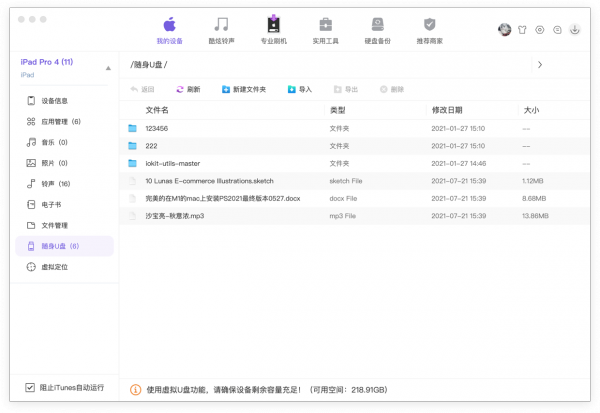The height and width of the screenshot is (413, 600).
Task: Switch to 酷炫铃声 ringtone tab
Action: point(221,30)
